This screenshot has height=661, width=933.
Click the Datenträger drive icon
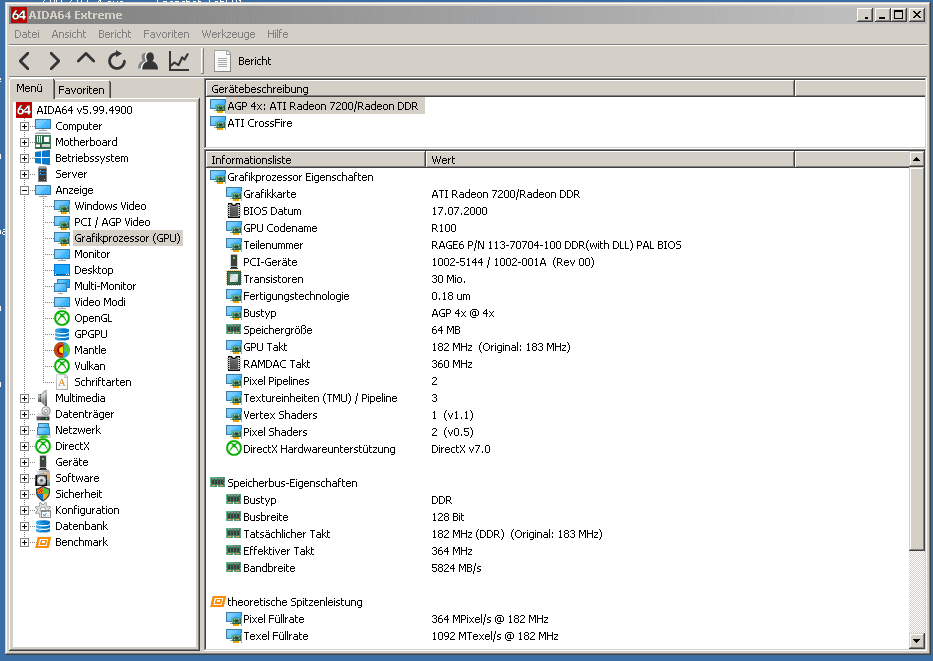tap(43, 415)
